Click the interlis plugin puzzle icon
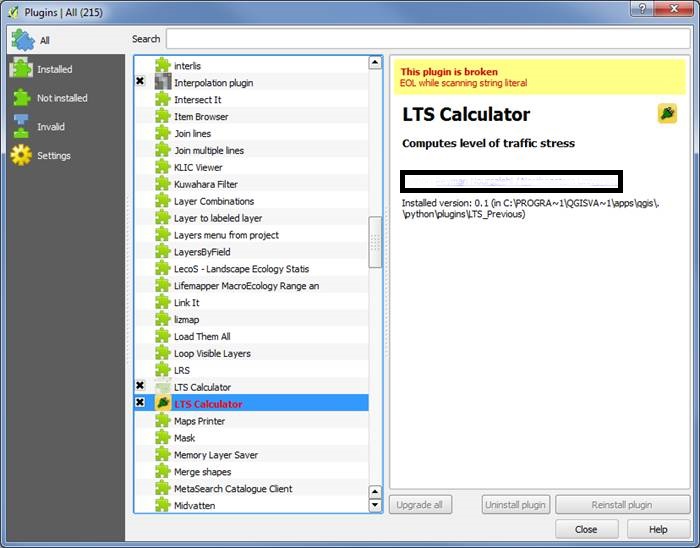The height and width of the screenshot is (548, 700). coord(162,66)
